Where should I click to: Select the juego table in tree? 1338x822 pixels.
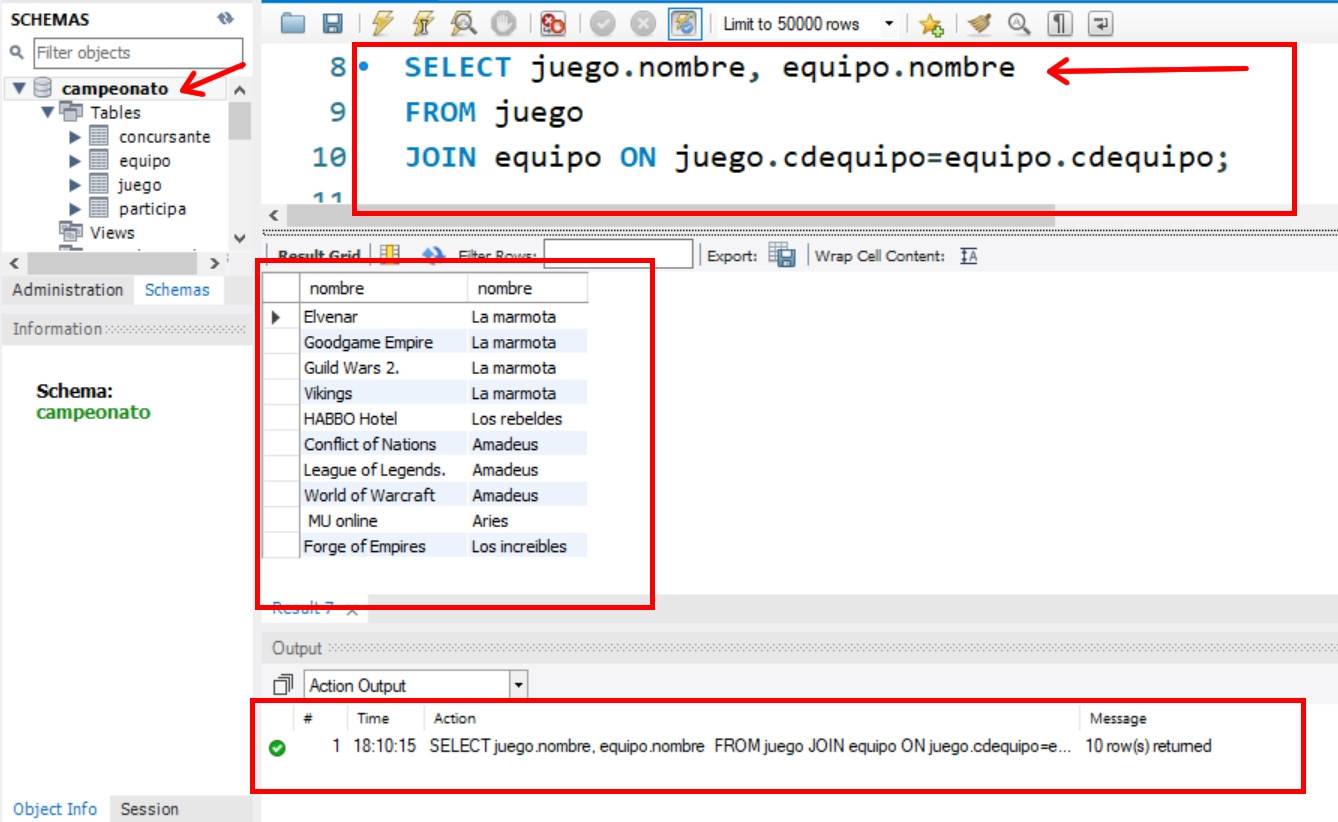tap(140, 185)
